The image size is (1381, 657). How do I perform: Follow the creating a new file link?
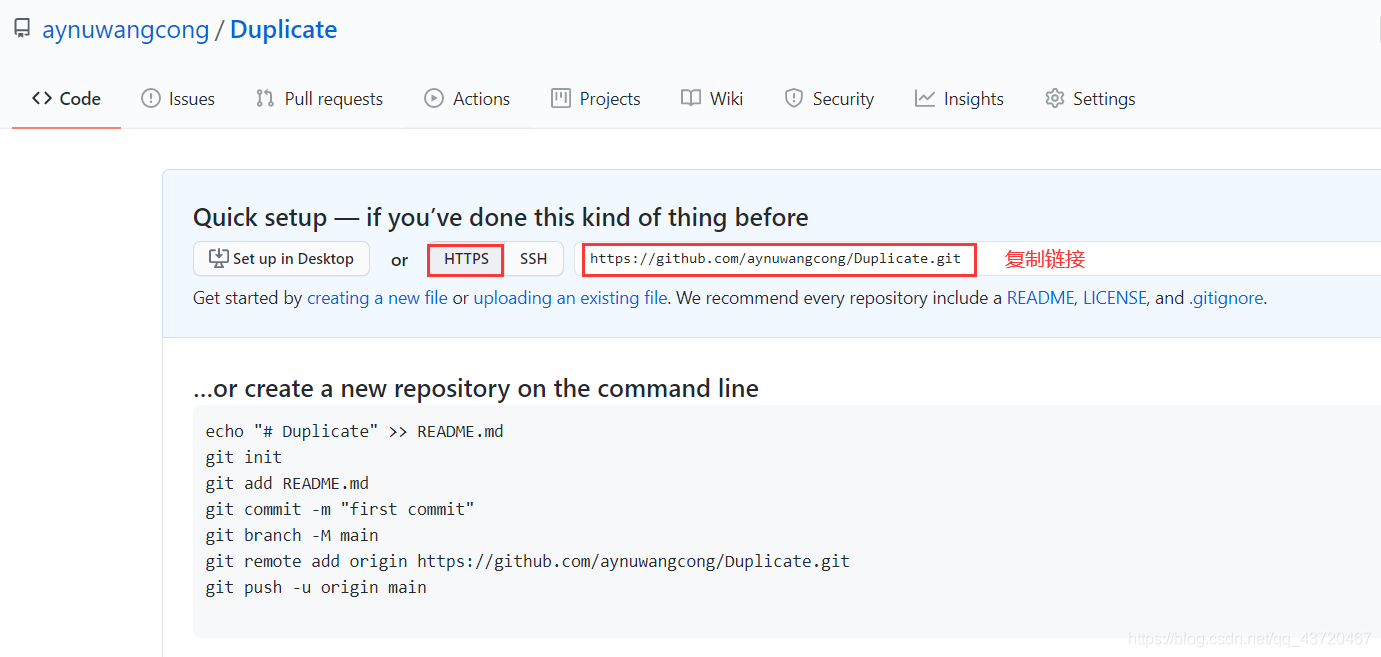pos(377,298)
